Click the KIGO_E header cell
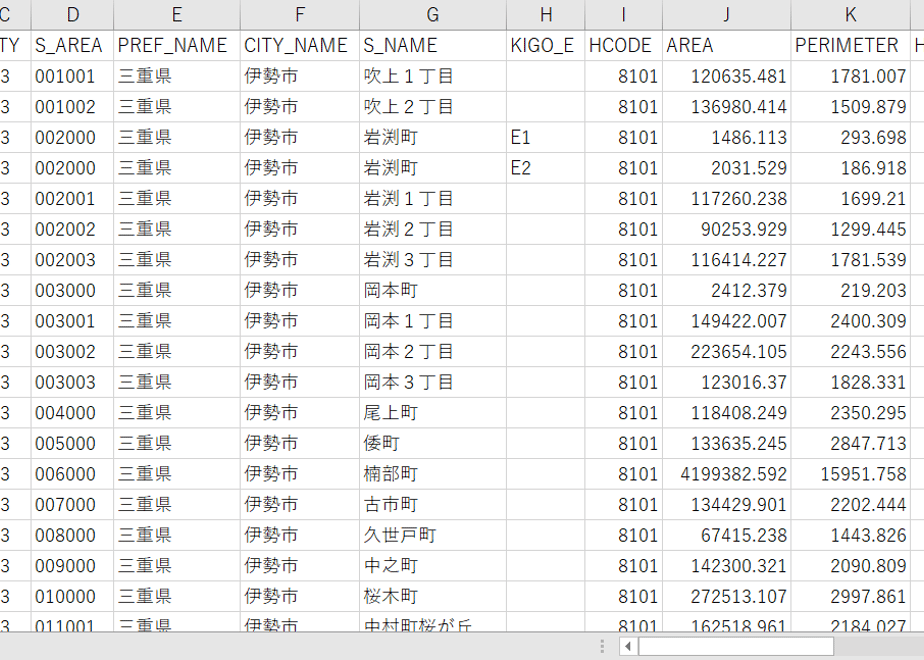Screen dimensions: 924x660 pyautogui.click(x=546, y=45)
